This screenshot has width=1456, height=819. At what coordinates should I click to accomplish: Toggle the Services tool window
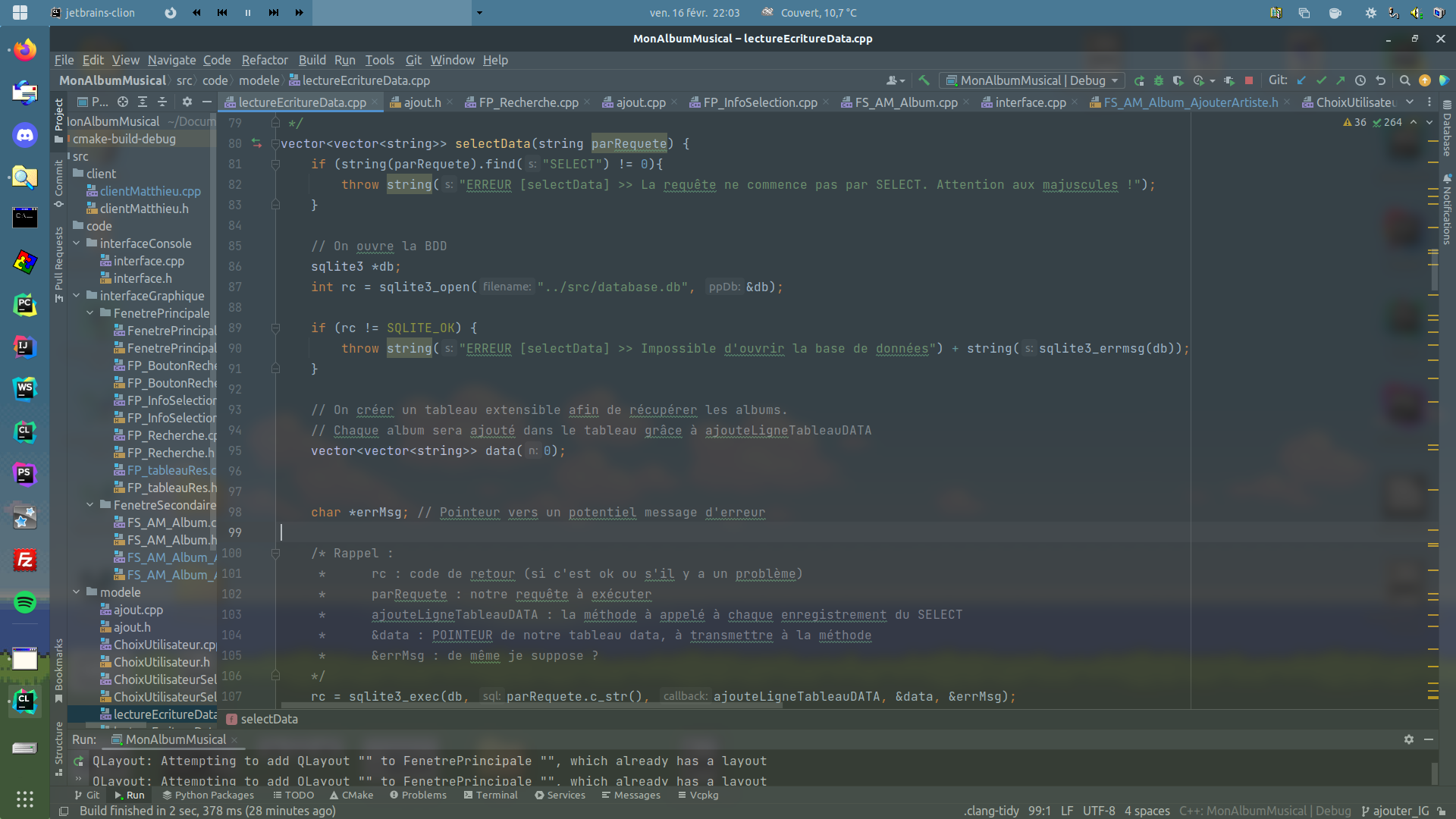click(560, 795)
